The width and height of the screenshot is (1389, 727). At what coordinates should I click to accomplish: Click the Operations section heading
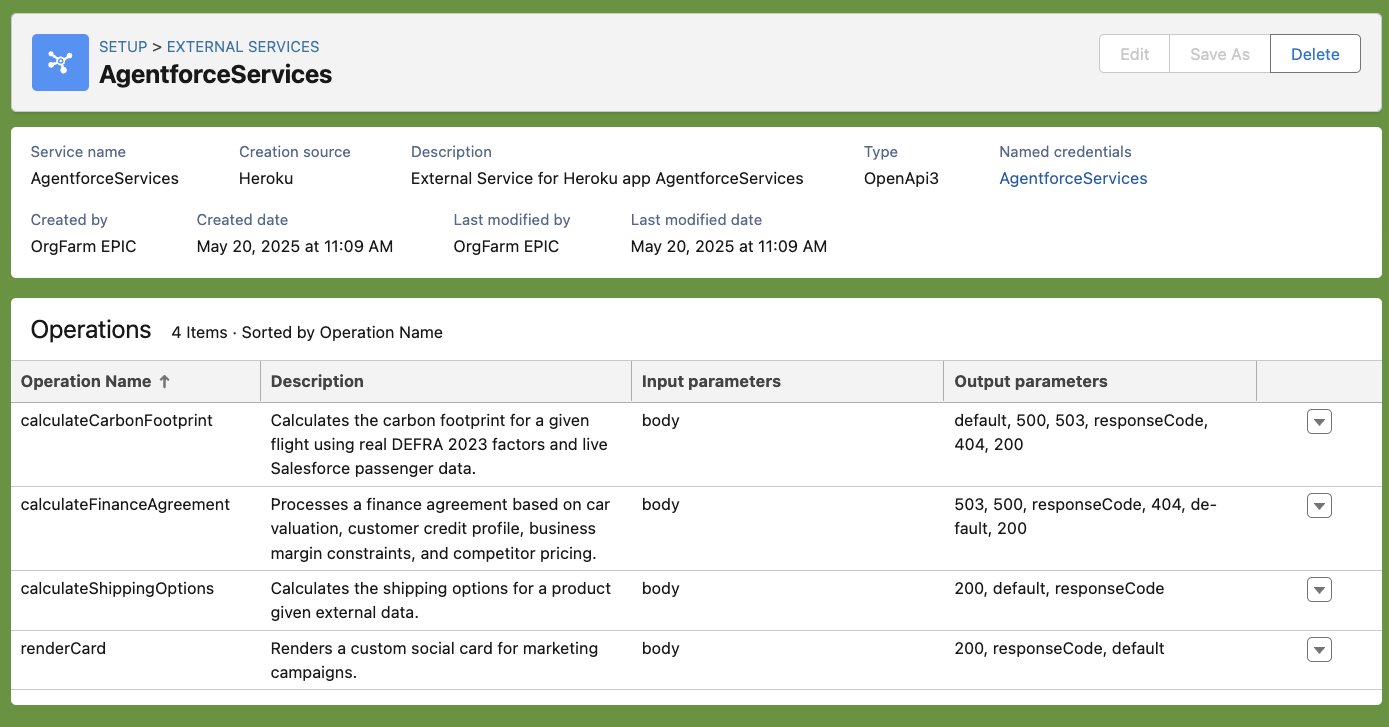[x=91, y=330]
